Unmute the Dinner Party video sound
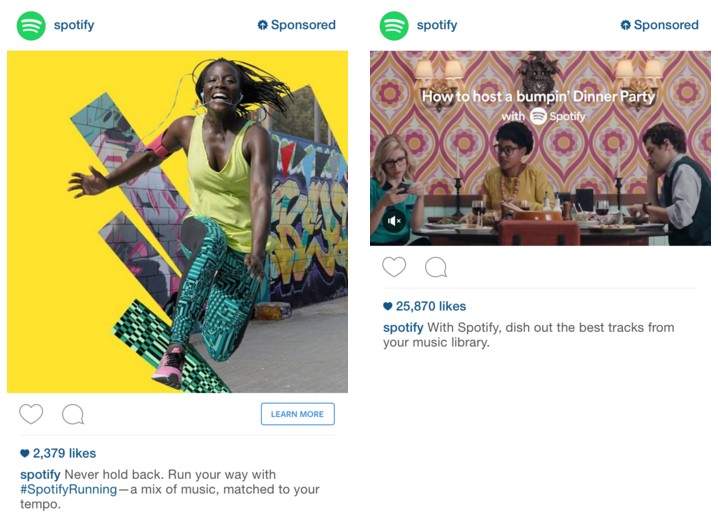The image size is (718, 518). click(x=394, y=221)
